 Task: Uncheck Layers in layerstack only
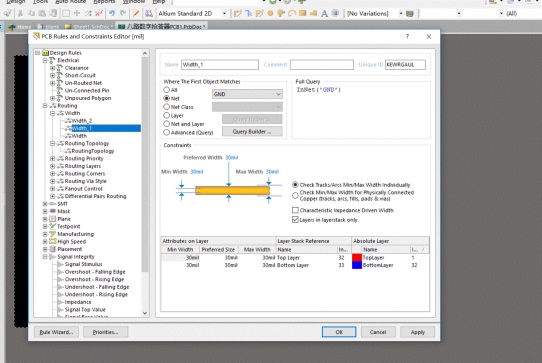295,220
